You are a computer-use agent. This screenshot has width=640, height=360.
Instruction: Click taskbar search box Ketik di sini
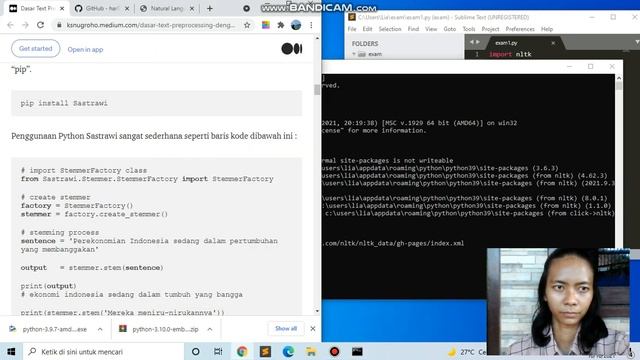coord(104,351)
